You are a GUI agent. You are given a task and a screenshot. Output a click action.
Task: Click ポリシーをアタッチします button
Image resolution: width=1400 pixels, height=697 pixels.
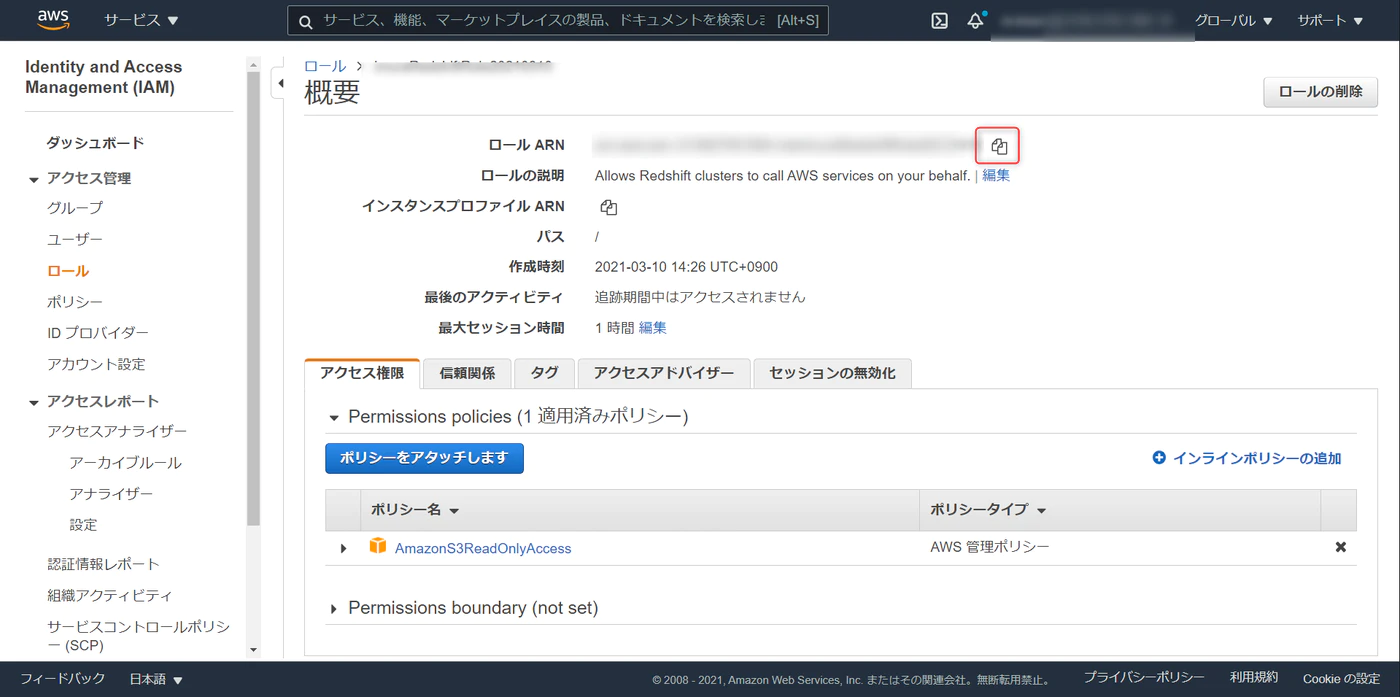click(x=424, y=457)
